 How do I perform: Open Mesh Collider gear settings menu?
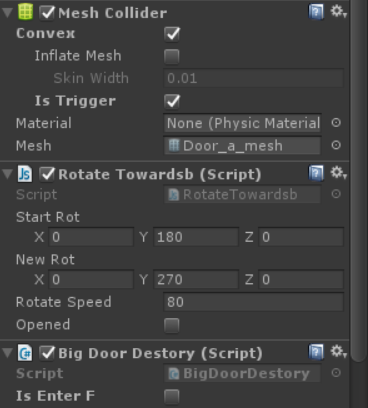[338, 12]
